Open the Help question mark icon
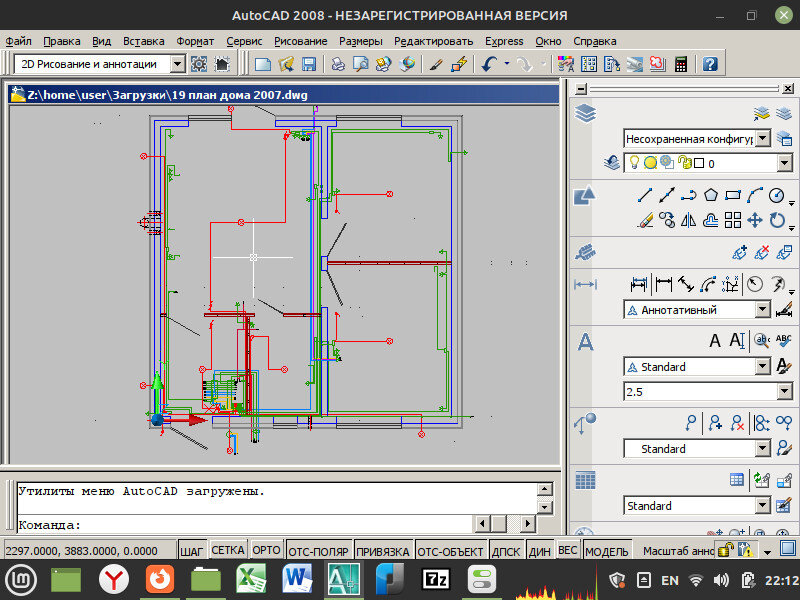This screenshot has height=600, width=800. tap(710, 64)
